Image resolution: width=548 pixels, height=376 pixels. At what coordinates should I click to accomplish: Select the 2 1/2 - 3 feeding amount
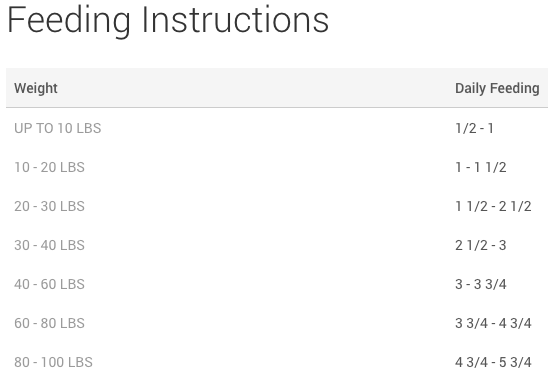click(481, 245)
